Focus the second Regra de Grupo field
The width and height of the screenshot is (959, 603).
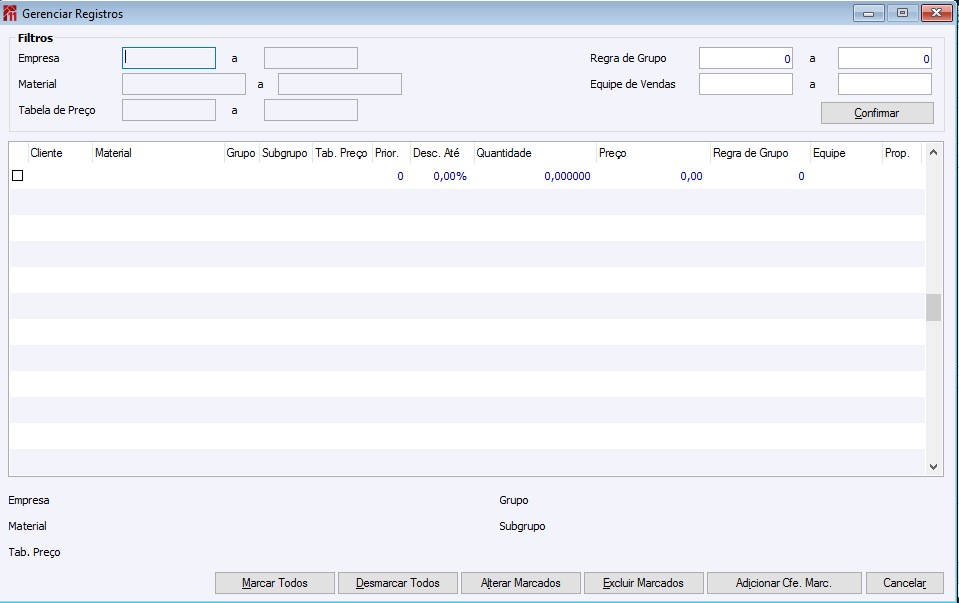click(x=884, y=58)
